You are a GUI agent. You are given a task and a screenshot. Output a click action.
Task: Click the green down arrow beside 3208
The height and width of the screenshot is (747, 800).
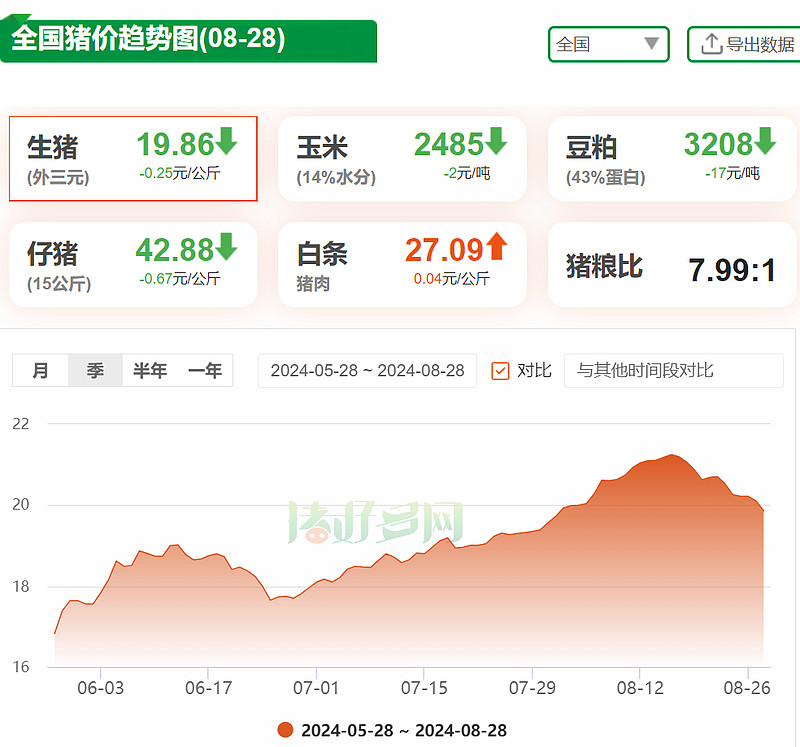(x=765, y=141)
